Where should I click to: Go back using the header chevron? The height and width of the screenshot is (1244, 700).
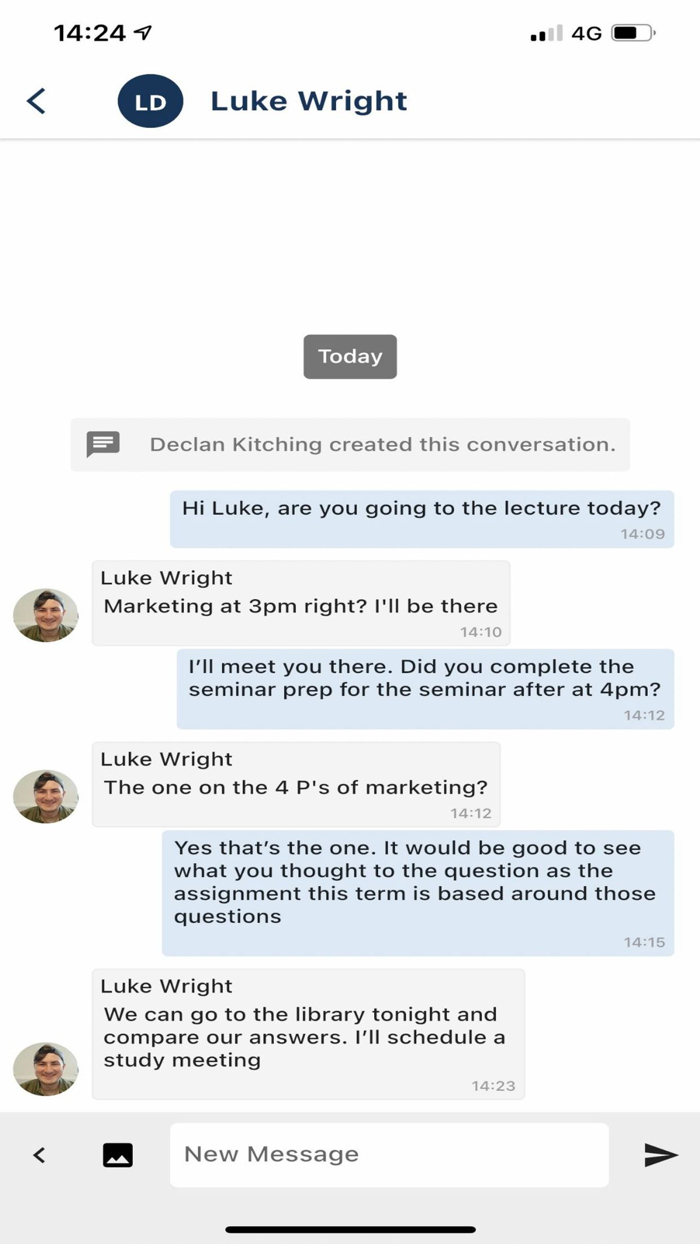point(36,100)
